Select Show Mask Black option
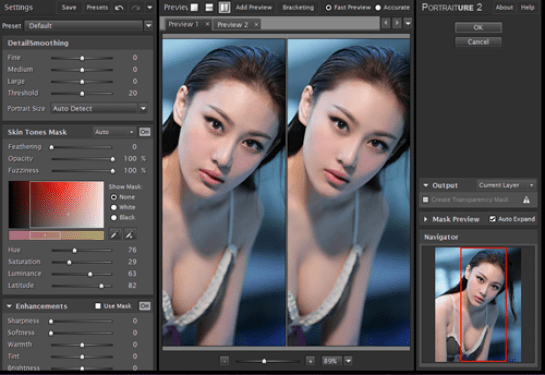 [x=114, y=218]
